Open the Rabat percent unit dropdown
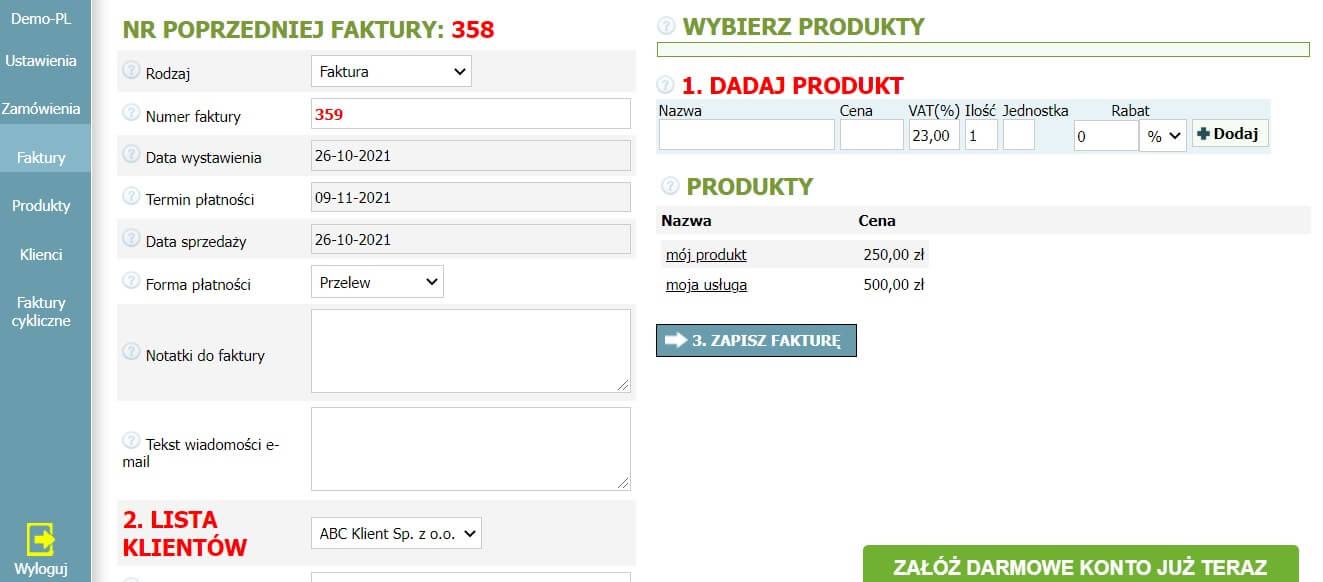Viewport: 1323px width, 582px height. 1163,136
